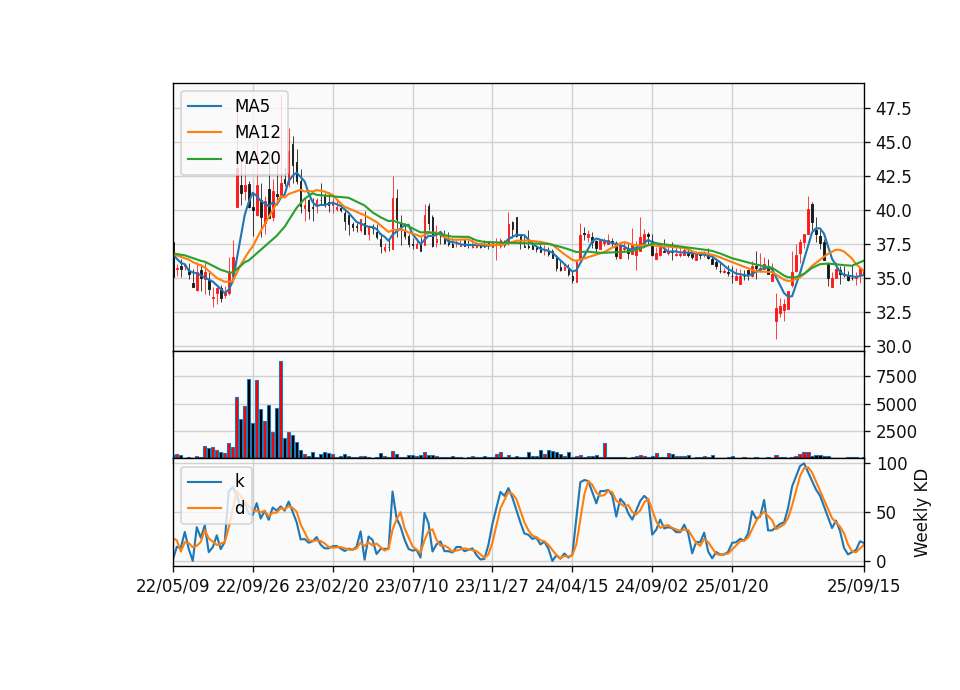Click the tallest volume bar
Viewport: 960px width, 690px height.
point(281,410)
